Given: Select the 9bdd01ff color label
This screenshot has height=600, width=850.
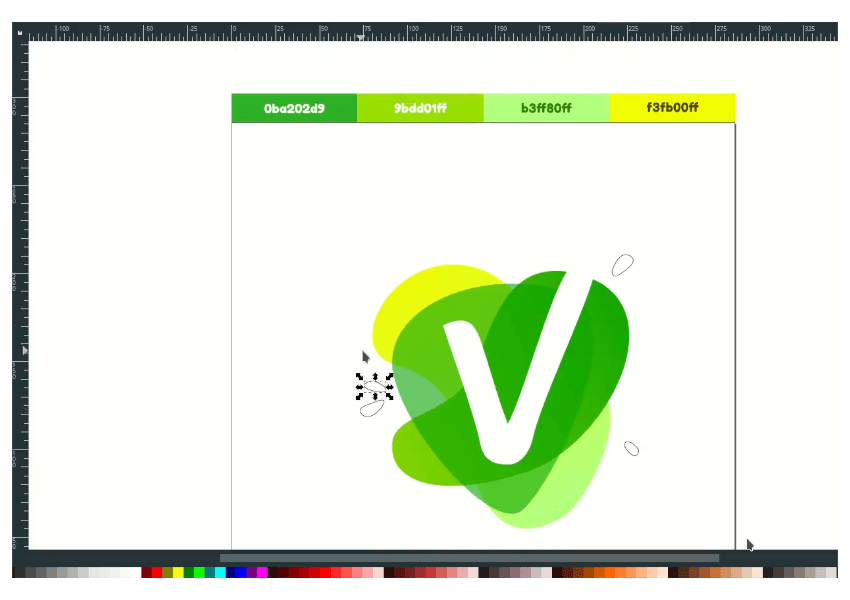Looking at the screenshot, I should click(420, 108).
